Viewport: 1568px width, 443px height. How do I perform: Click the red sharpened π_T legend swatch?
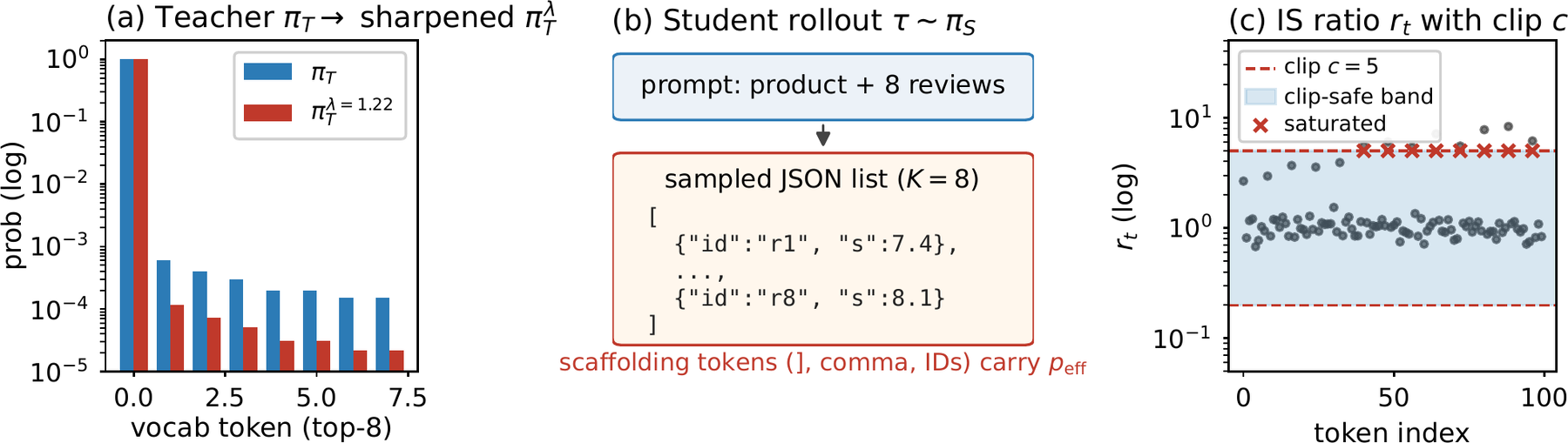point(267,112)
